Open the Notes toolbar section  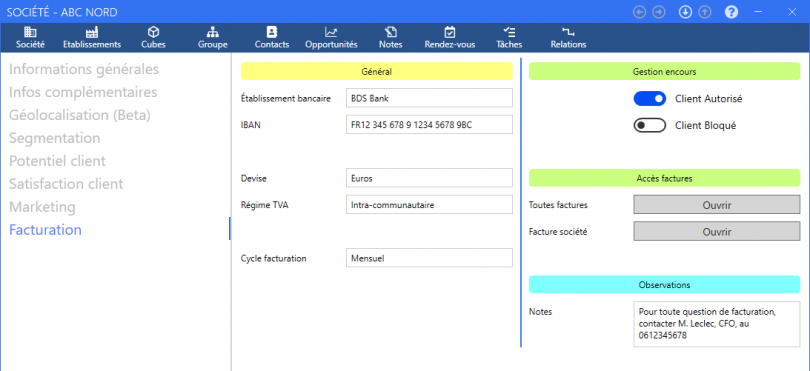pos(391,38)
